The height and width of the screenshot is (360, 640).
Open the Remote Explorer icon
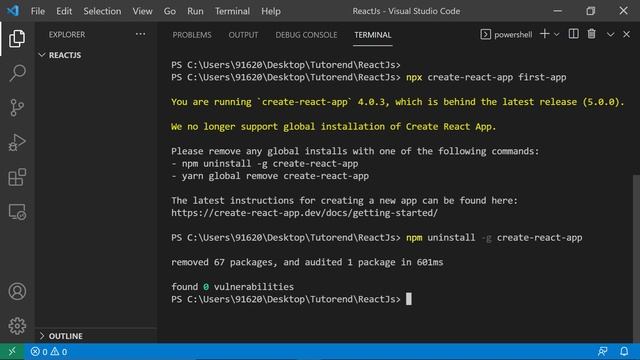(17, 212)
